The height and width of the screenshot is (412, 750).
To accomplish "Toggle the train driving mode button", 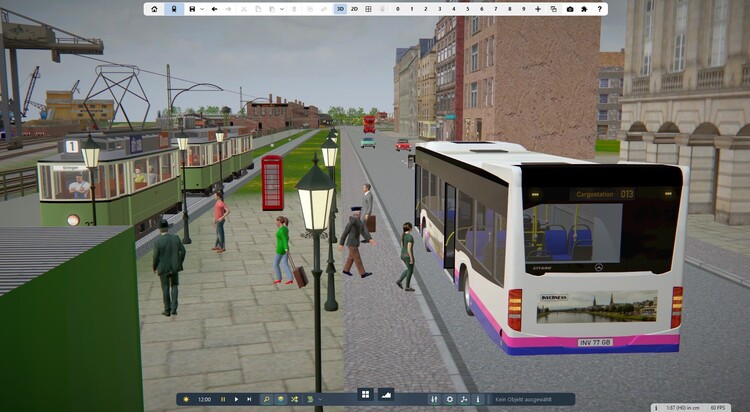I will click(x=174, y=9).
